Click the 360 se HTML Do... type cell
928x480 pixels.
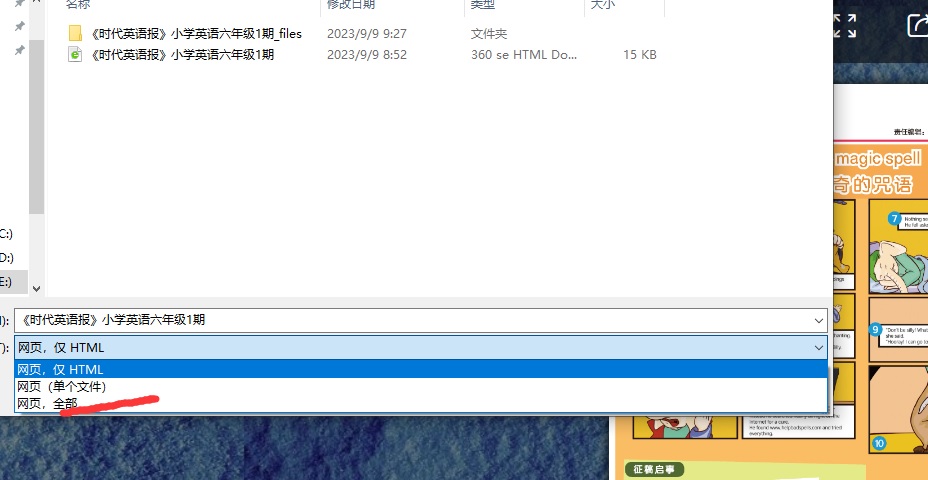(524, 54)
